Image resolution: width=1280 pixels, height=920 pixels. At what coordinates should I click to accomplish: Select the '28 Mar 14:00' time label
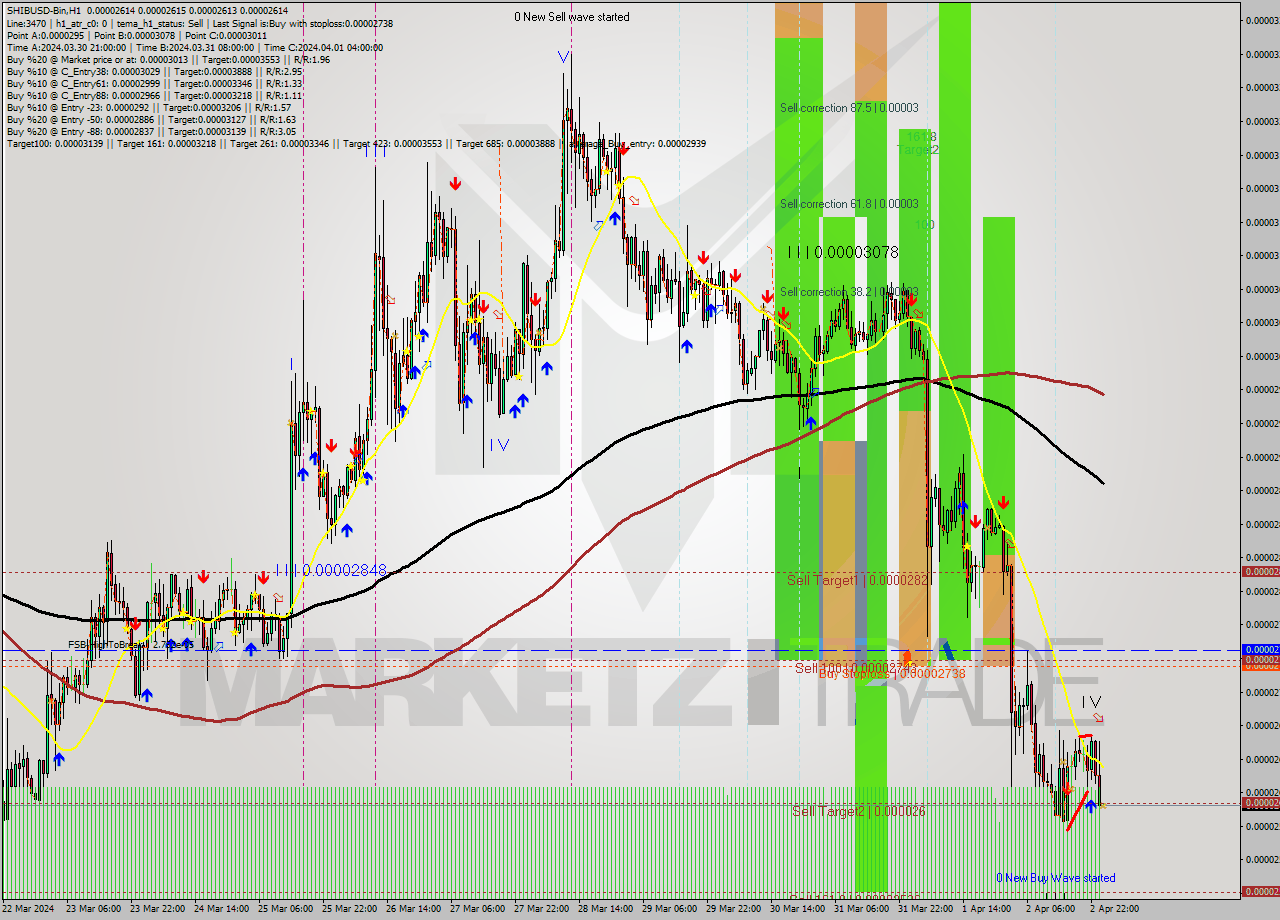coord(607,909)
